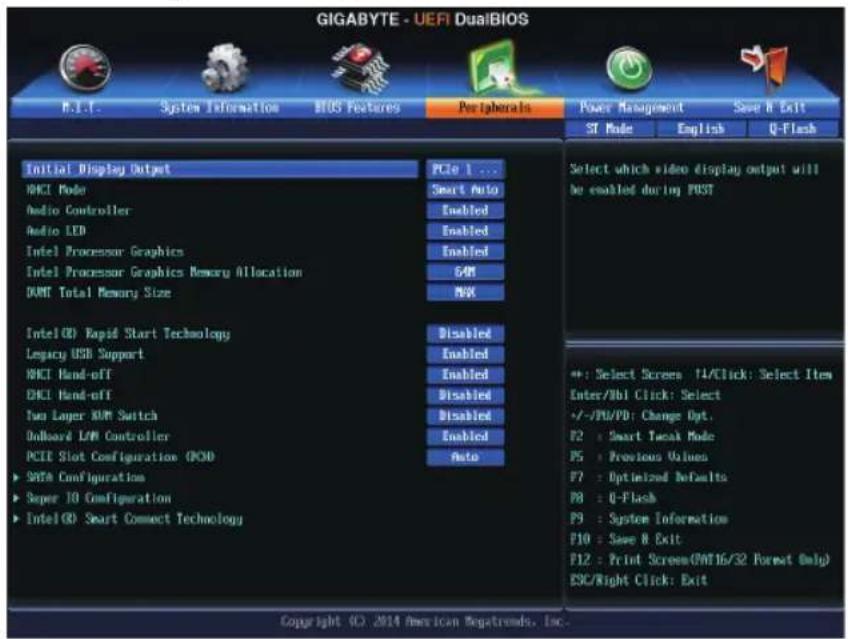Click the GIGABYTE UEFI DualBIOS title

click(422, 19)
